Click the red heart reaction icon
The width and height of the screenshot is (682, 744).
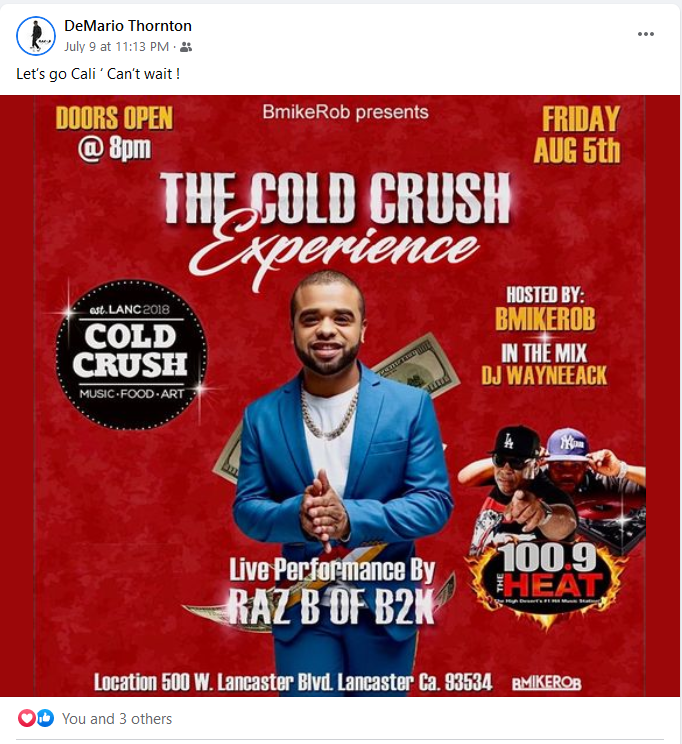click(x=27, y=718)
